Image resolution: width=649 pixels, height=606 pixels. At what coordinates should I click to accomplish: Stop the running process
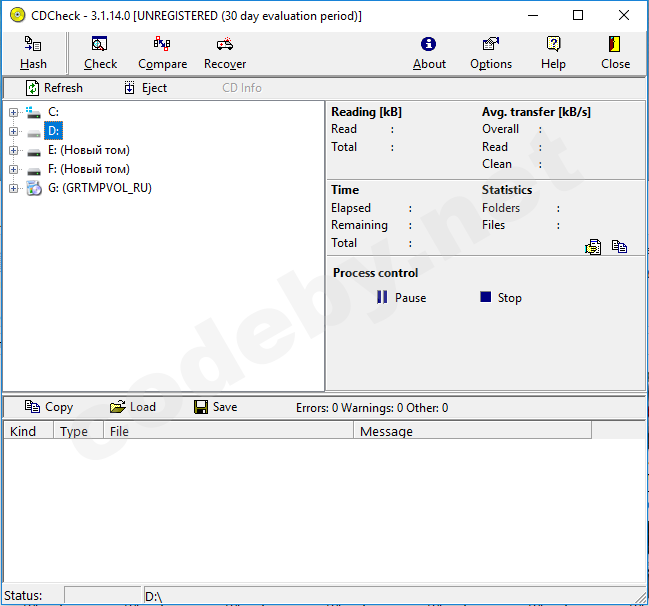coord(501,297)
